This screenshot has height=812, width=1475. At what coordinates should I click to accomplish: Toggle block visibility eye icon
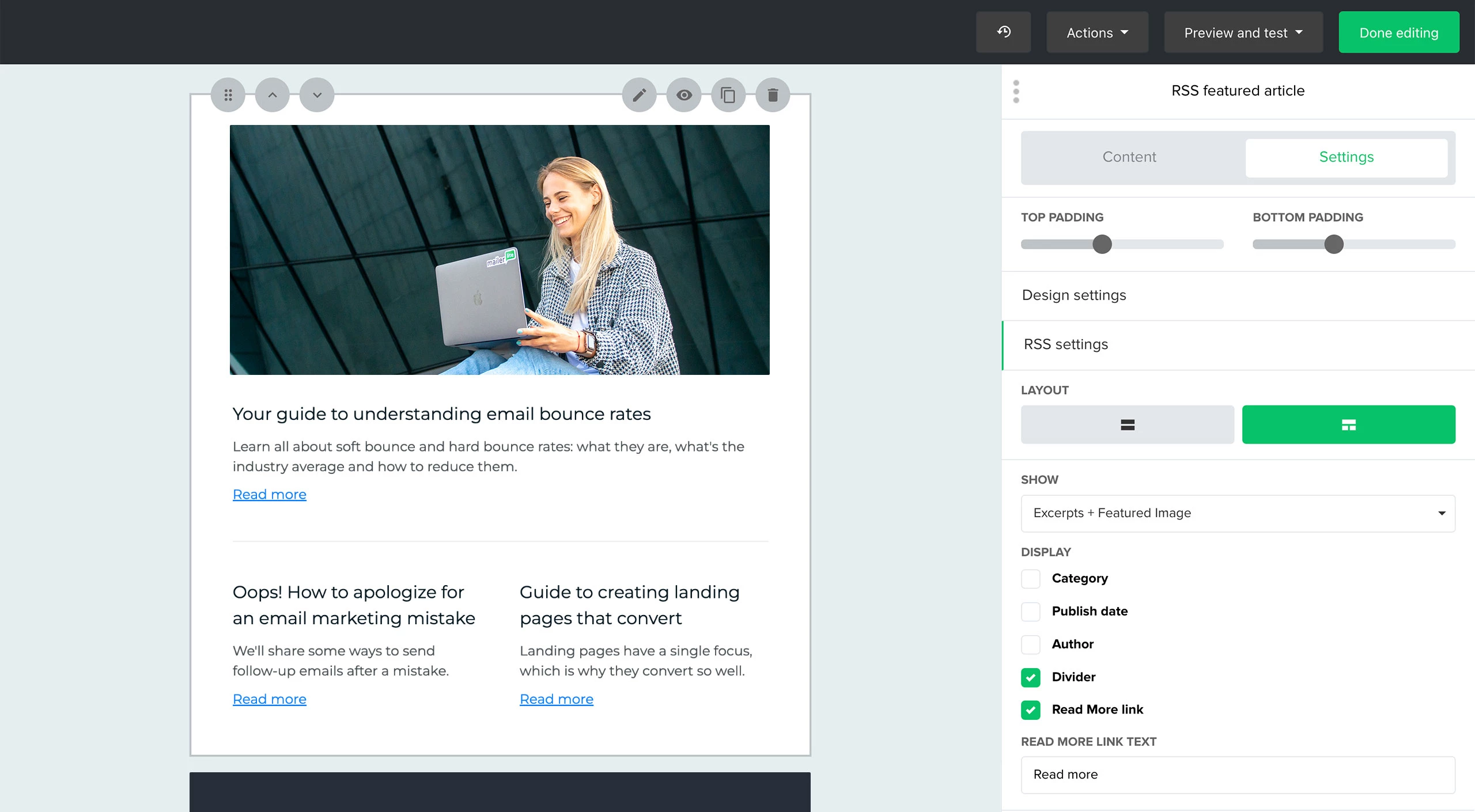[x=684, y=95]
